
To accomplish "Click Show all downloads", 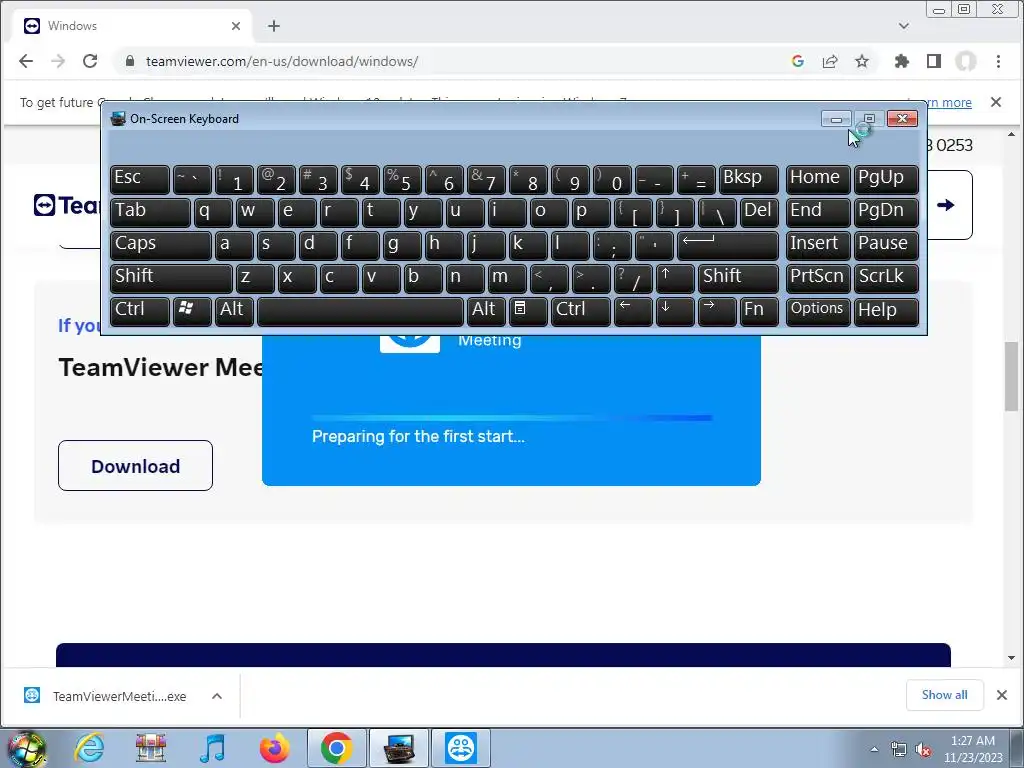I will tap(944, 695).
